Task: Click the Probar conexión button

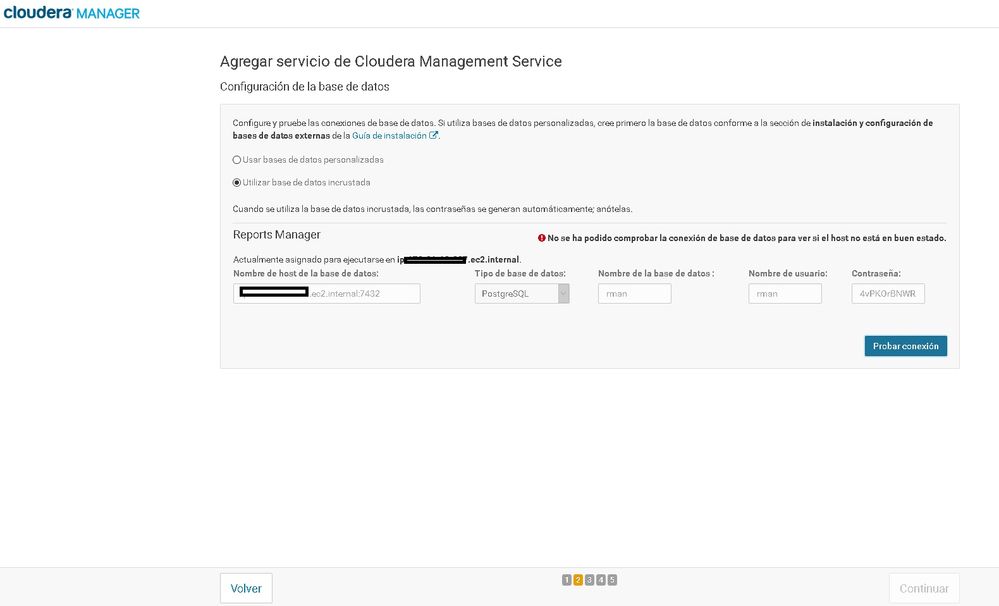Action: [x=905, y=346]
